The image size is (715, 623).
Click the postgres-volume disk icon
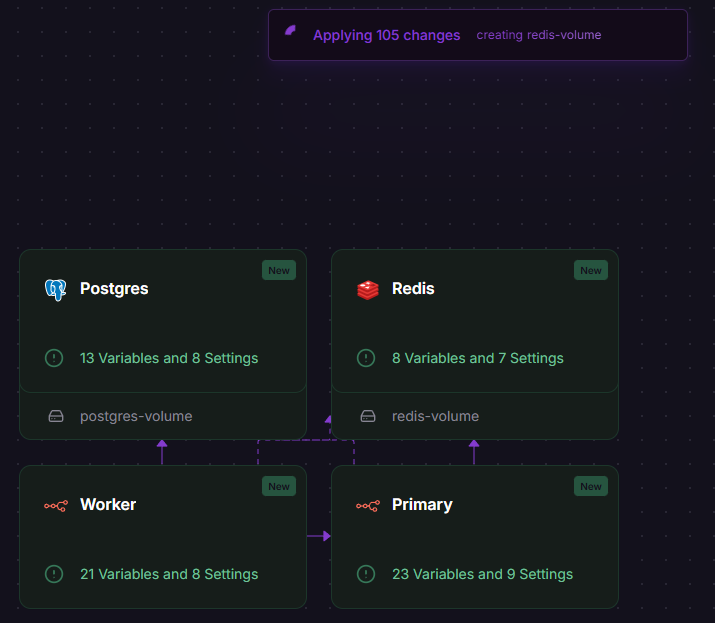click(56, 416)
